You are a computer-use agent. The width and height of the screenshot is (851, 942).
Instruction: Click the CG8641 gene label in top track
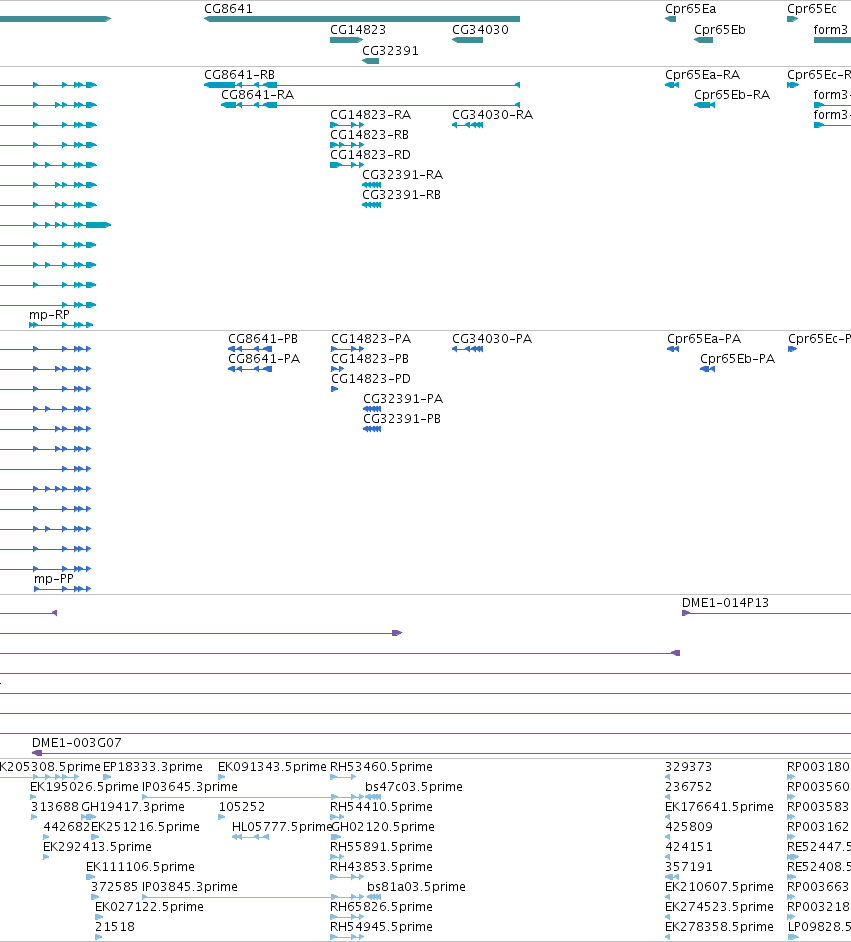point(228,9)
